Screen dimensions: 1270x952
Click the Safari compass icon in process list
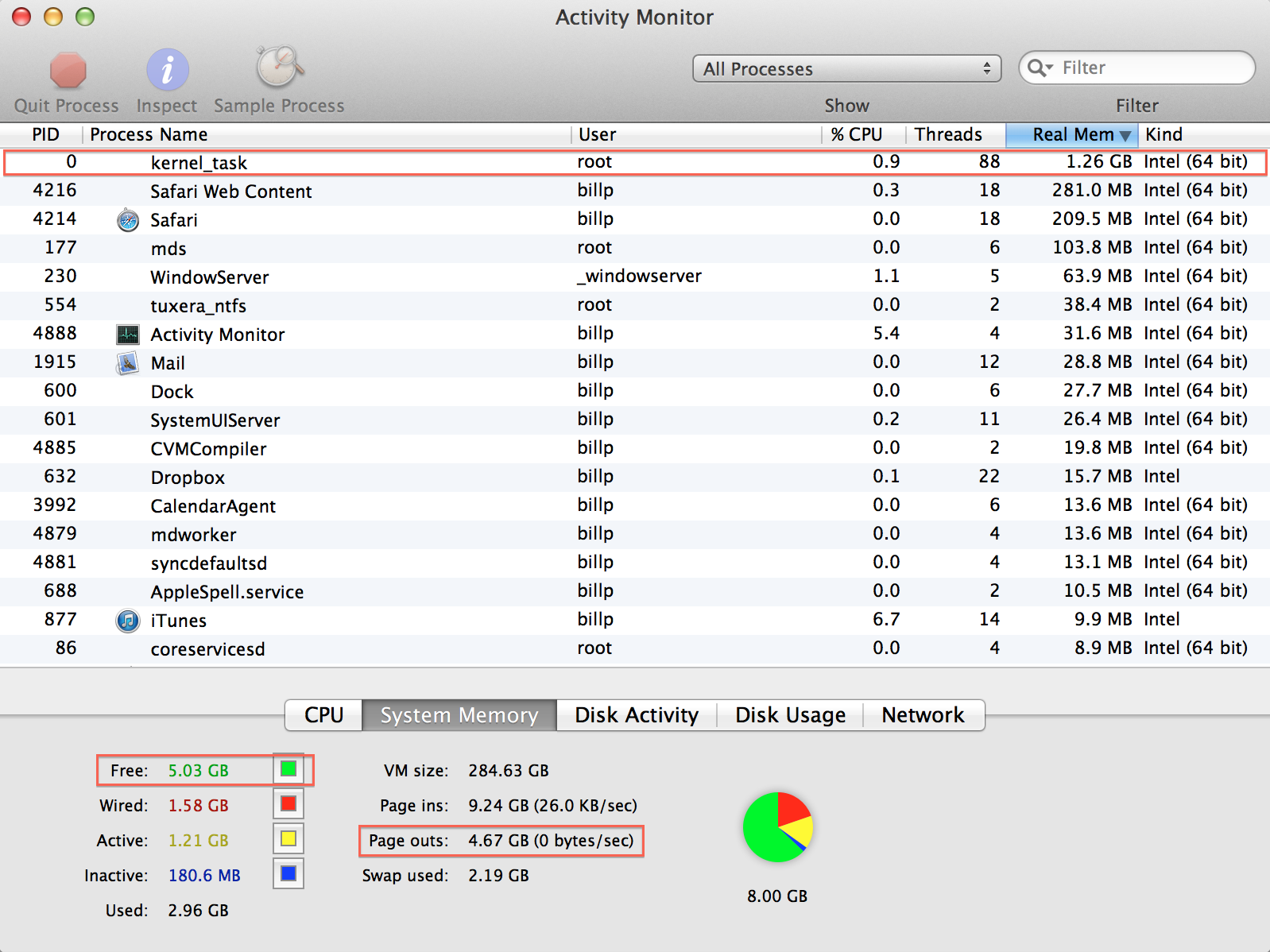128,220
